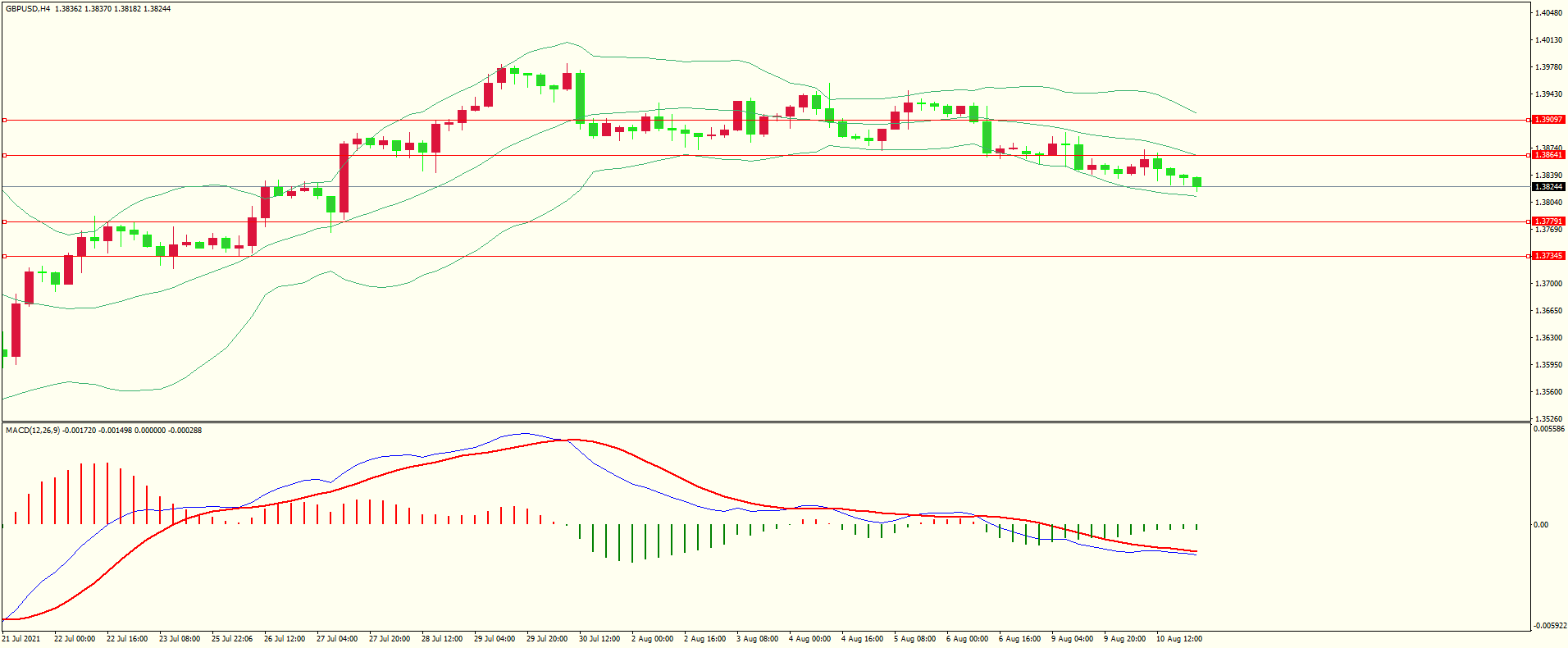Select the left handle of the 1.37791 line

pyautogui.click(x=4, y=221)
